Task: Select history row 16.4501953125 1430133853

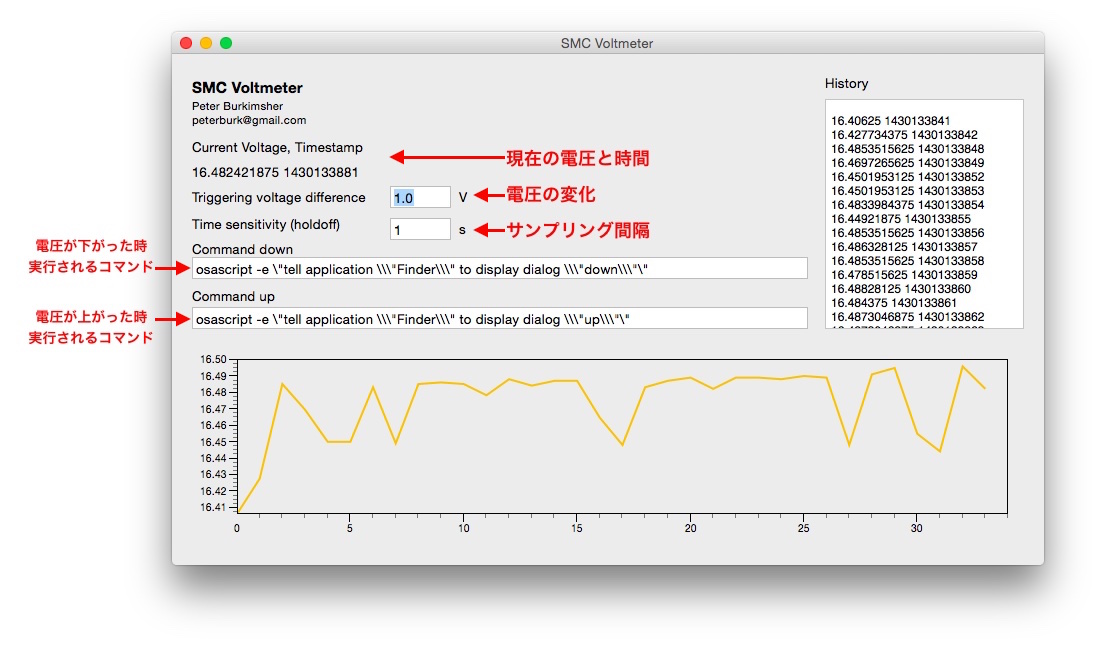Action: 907,191
